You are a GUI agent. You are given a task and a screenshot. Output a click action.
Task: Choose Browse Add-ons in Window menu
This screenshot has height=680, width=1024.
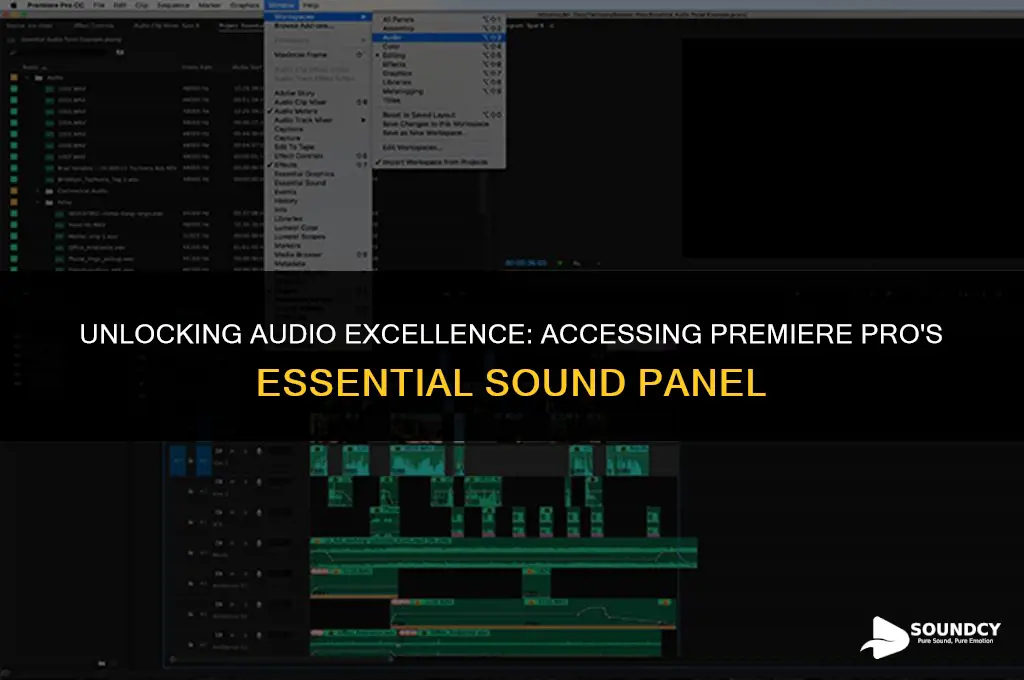[318, 25]
